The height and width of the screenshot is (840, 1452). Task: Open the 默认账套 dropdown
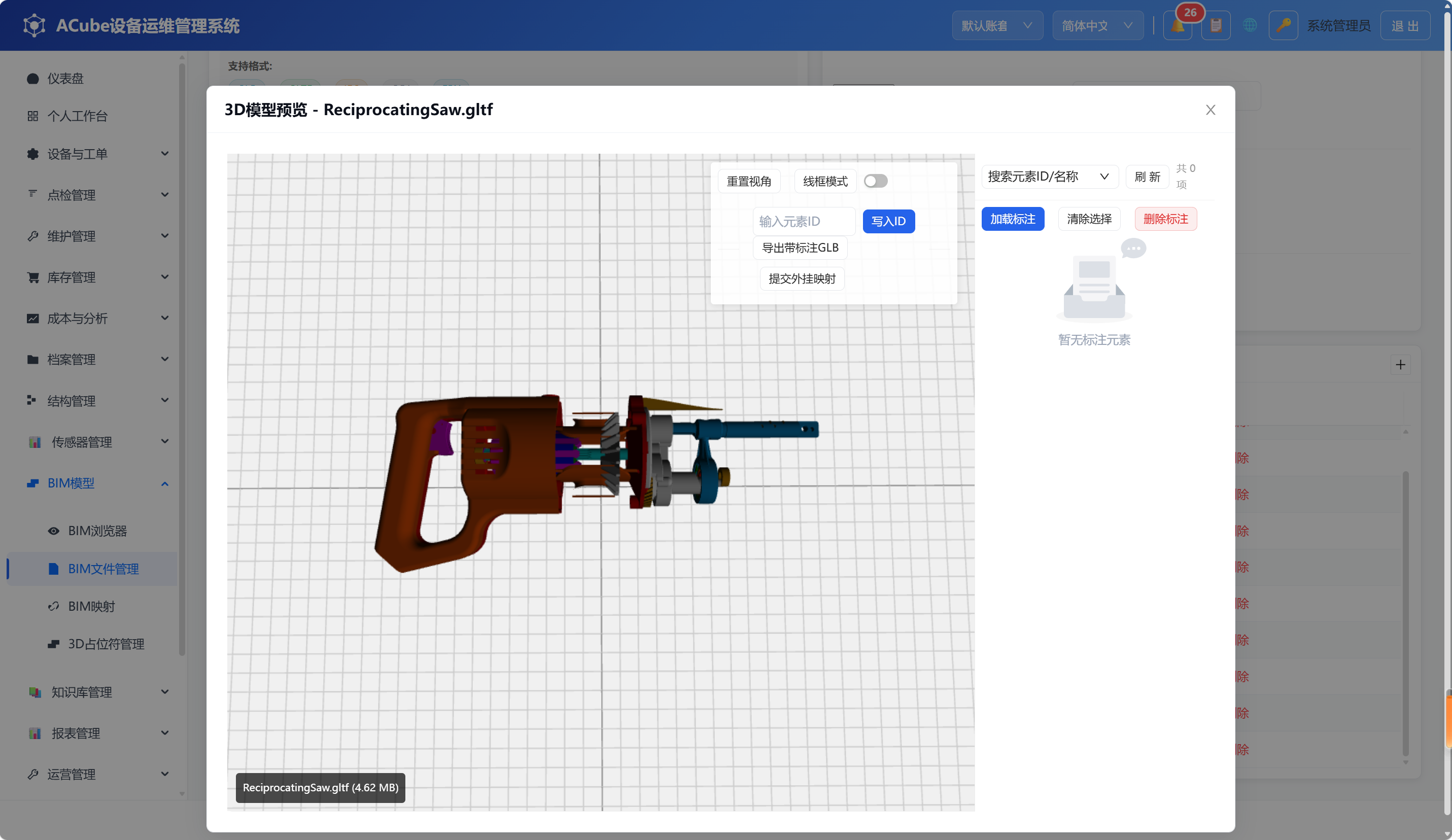point(997,26)
